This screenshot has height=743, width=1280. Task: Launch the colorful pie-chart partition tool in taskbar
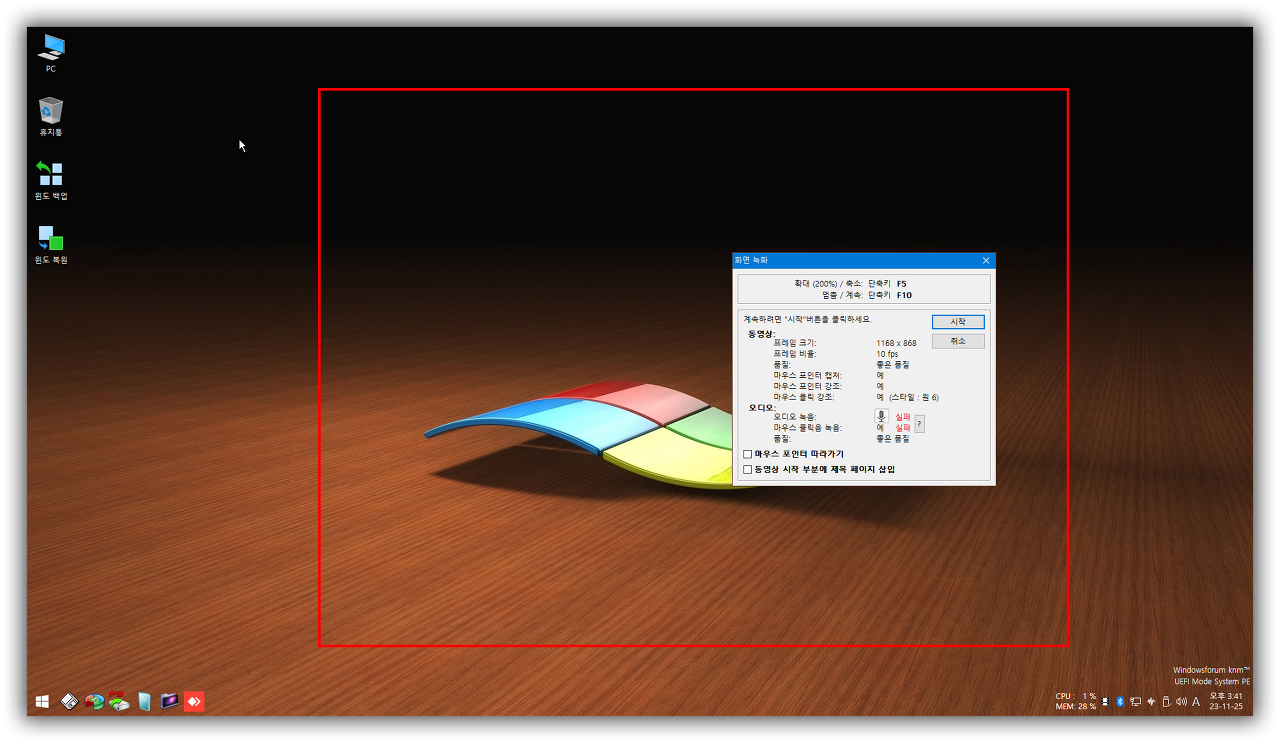pos(95,702)
